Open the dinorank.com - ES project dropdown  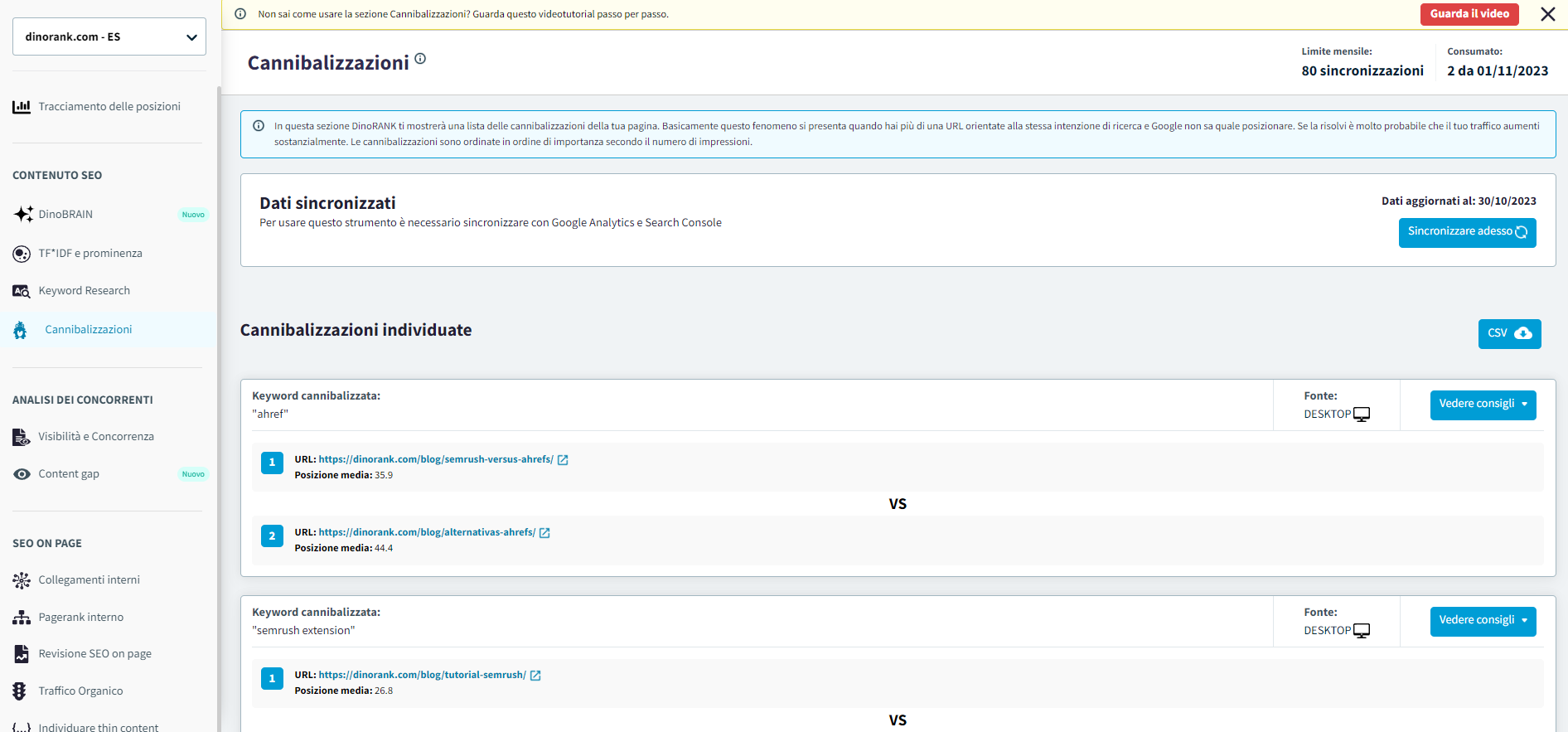tap(109, 36)
